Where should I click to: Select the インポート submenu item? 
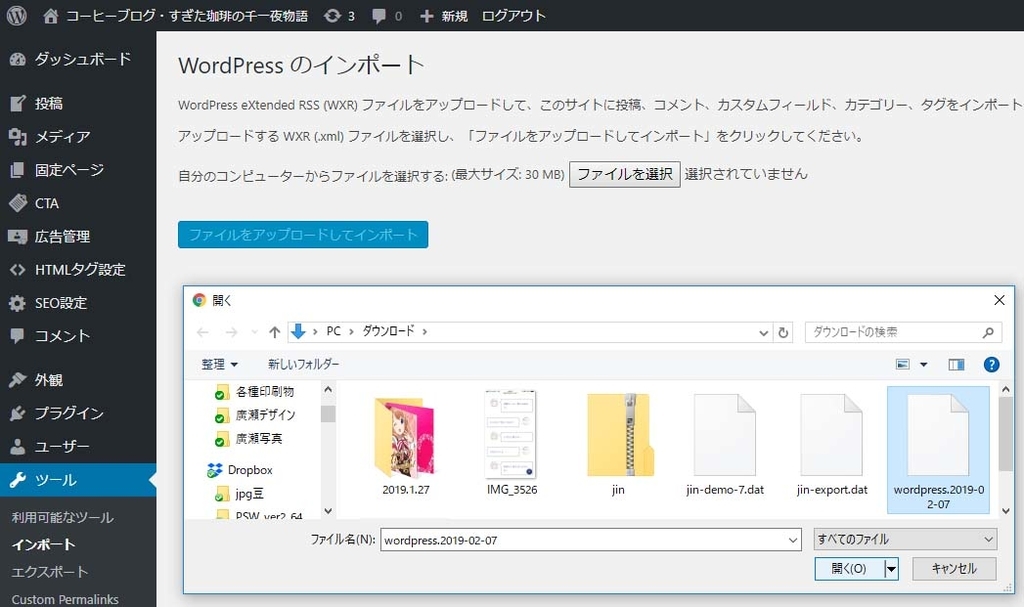(x=43, y=544)
